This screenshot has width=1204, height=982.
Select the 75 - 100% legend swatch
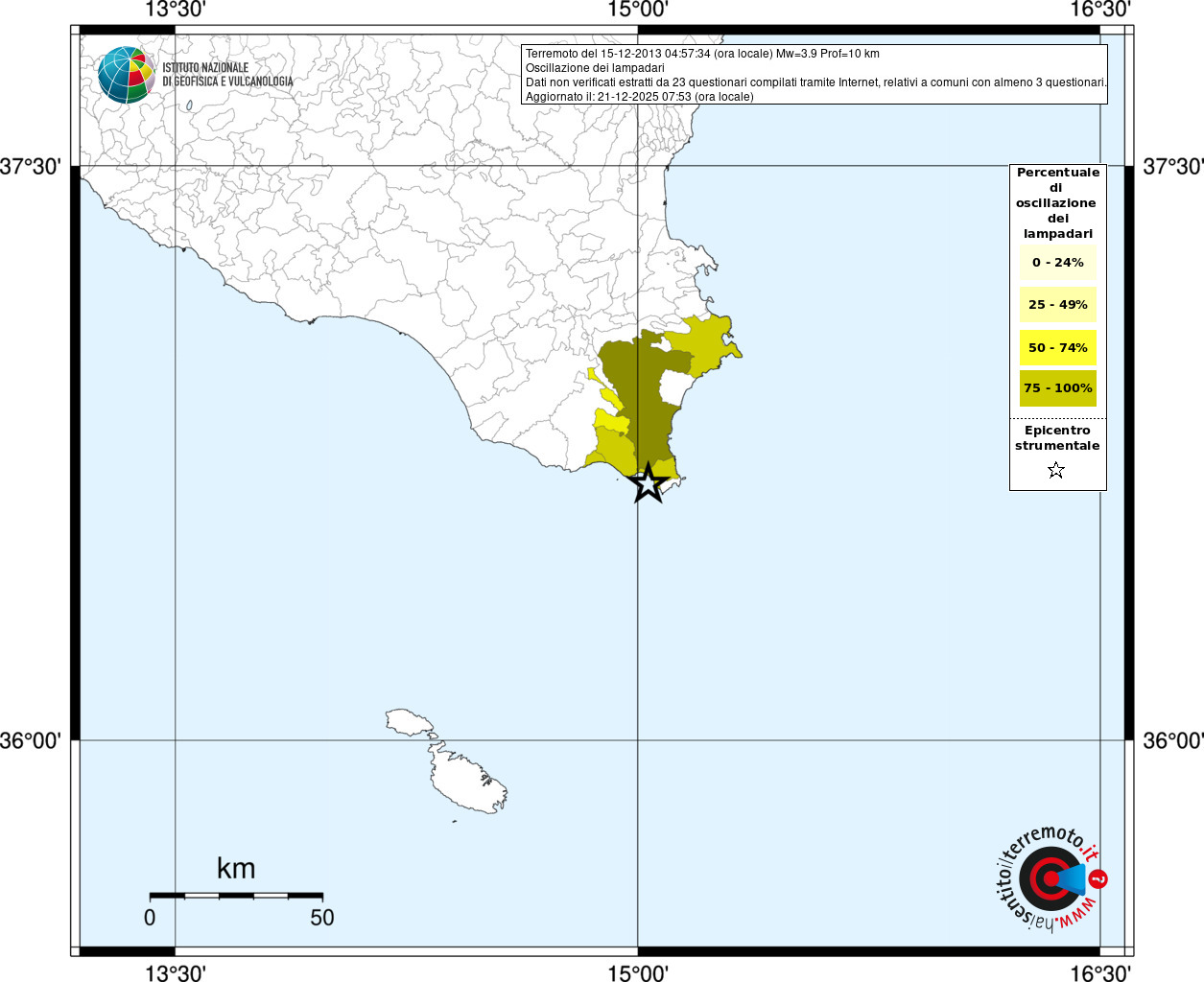(1057, 388)
